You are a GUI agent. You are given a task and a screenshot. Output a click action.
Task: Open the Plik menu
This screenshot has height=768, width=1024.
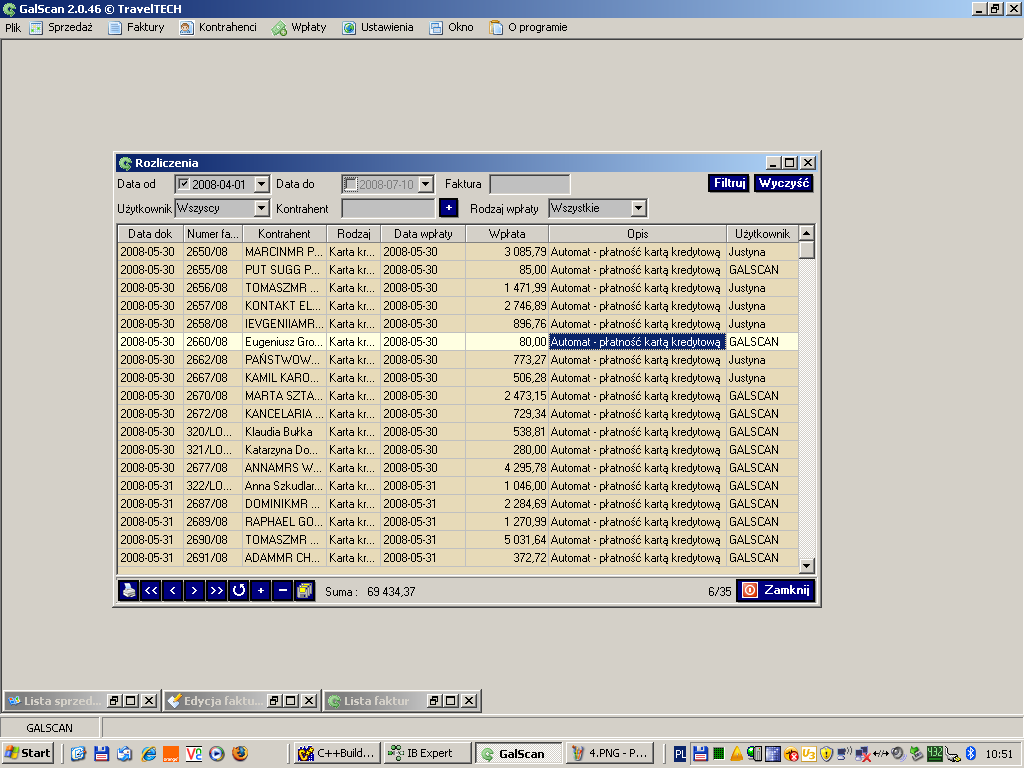pos(13,27)
